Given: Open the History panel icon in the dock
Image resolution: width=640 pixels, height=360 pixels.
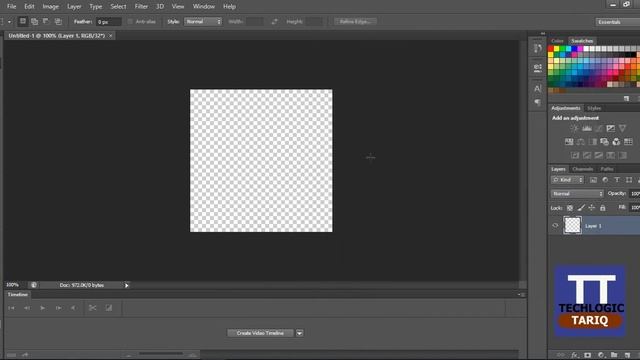Looking at the screenshot, I should tap(538, 48).
